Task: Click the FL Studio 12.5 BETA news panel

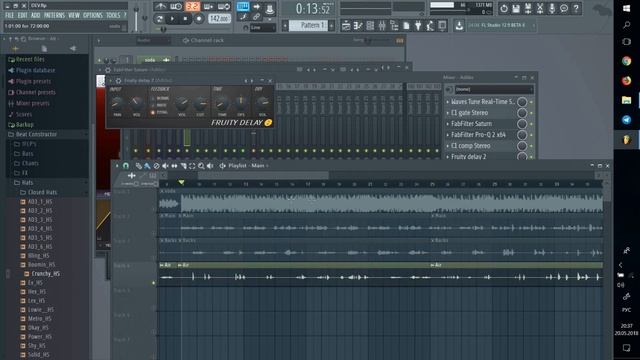Action: [501, 26]
